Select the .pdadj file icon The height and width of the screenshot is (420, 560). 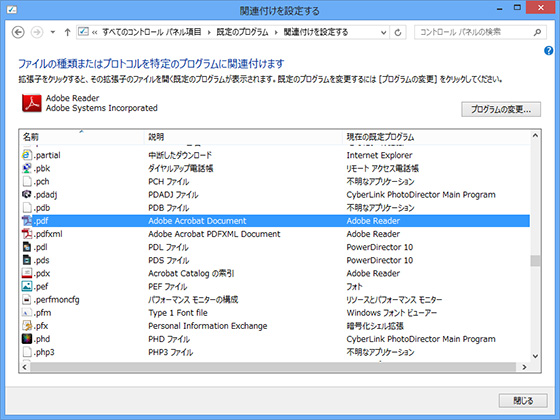[27, 194]
